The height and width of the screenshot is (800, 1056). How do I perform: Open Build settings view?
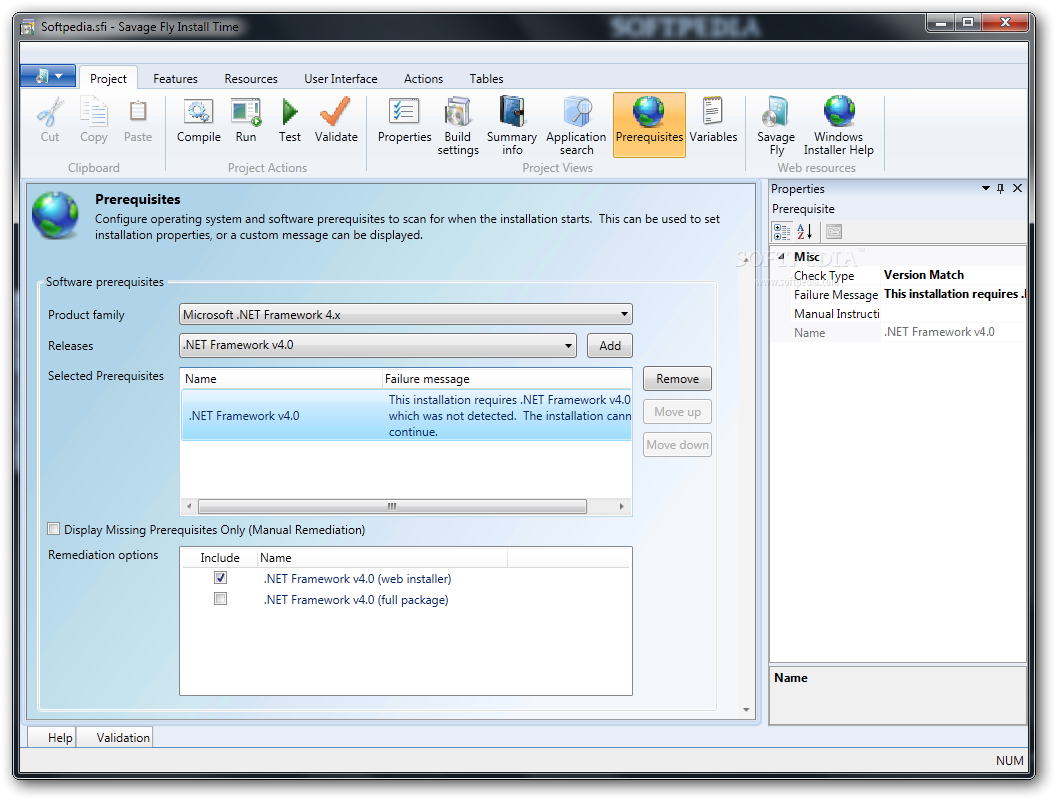point(458,126)
